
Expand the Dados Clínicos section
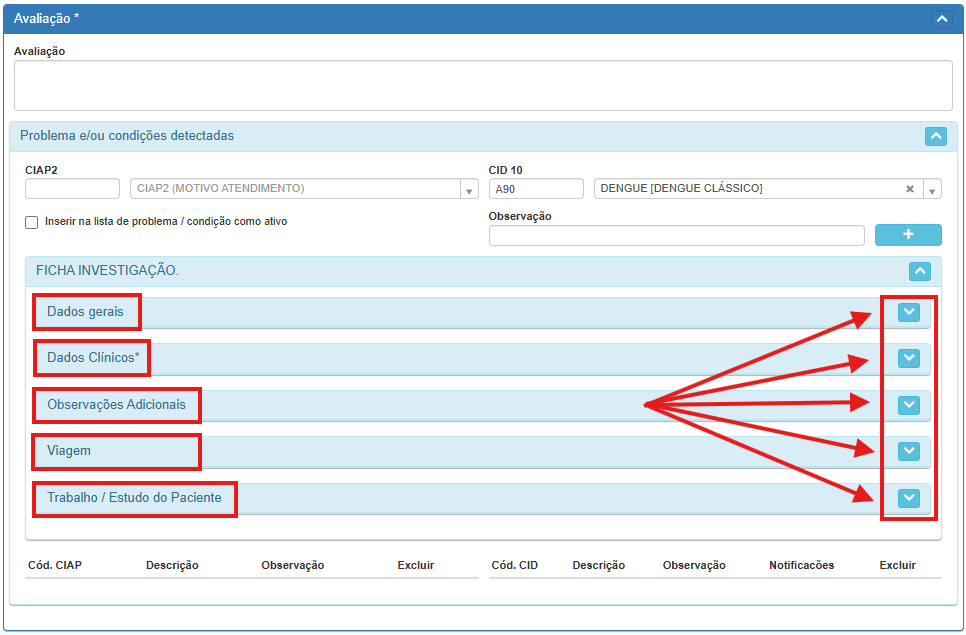908,358
